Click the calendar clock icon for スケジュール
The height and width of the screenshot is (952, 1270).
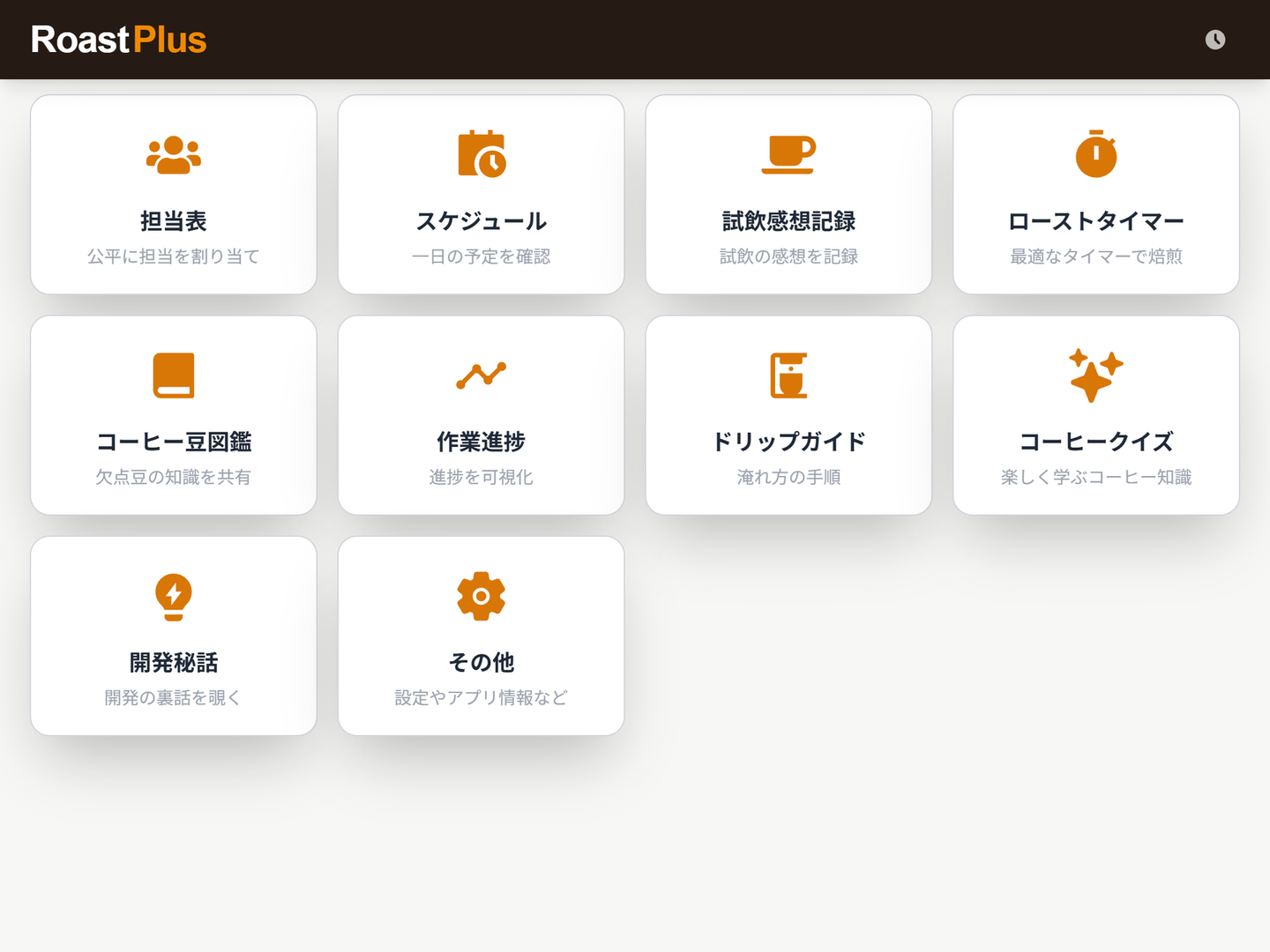pyautogui.click(x=482, y=154)
